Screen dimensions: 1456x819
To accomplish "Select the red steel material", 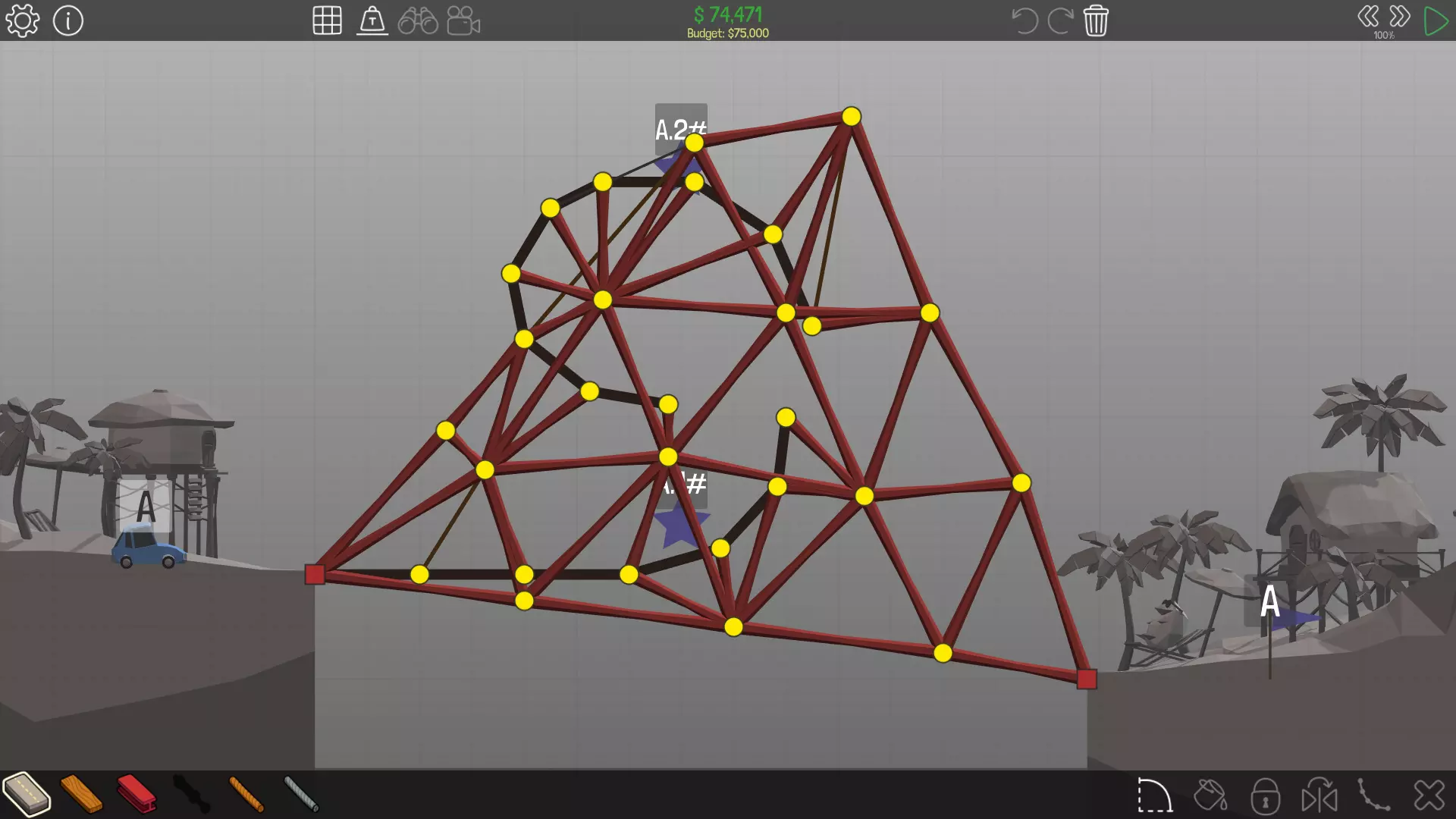I will tap(136, 794).
